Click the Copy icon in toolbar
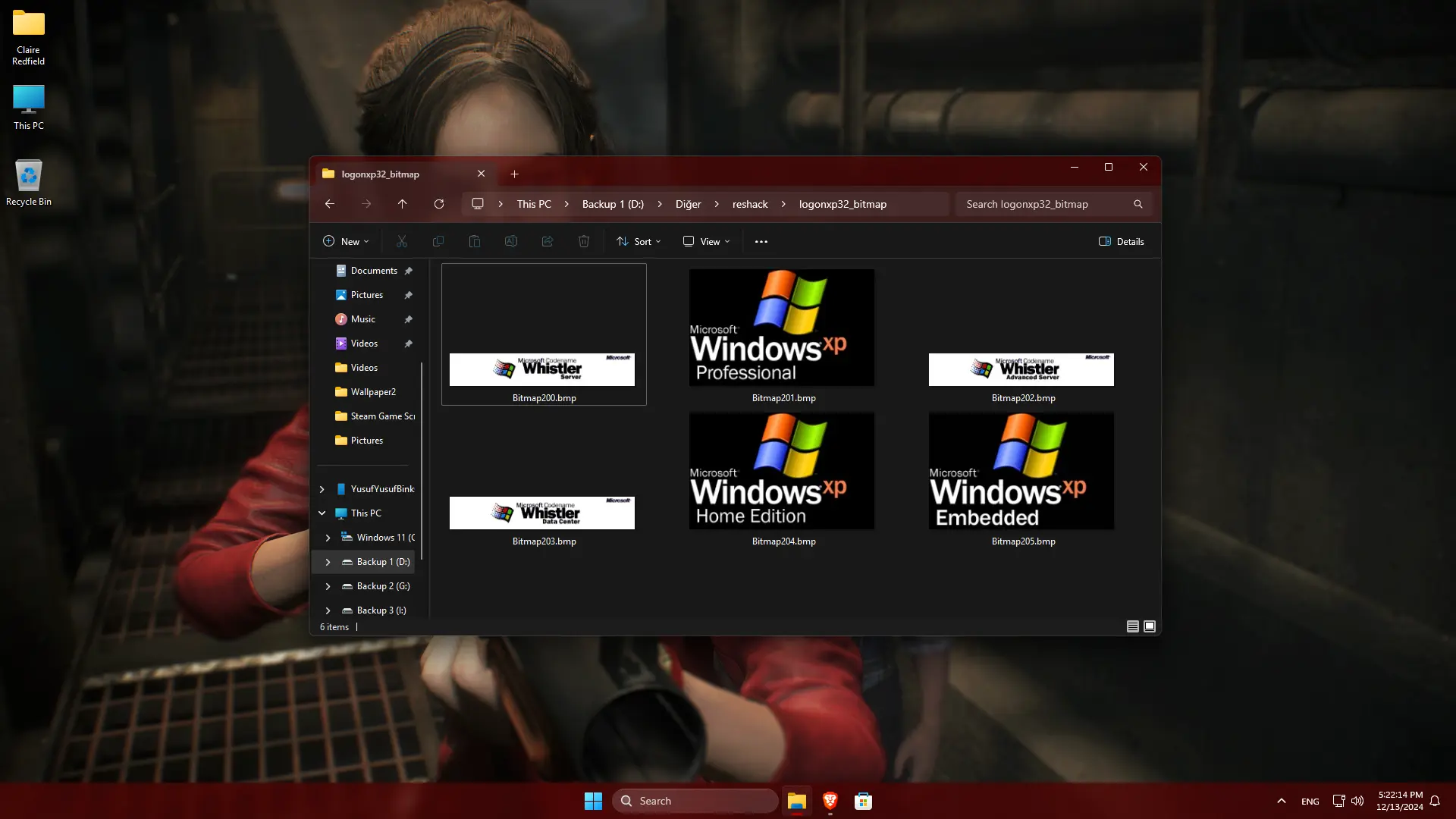1456x819 pixels. pyautogui.click(x=438, y=241)
